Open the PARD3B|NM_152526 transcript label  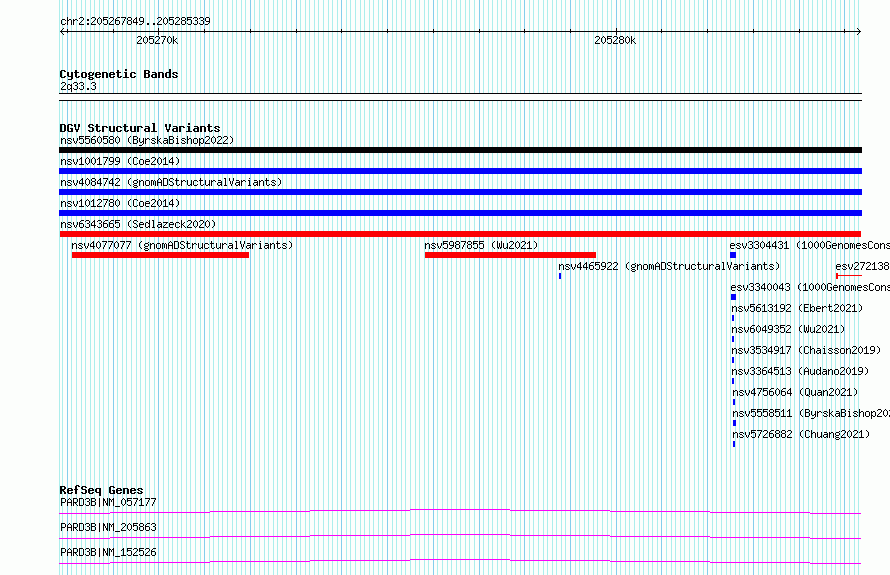(108, 552)
